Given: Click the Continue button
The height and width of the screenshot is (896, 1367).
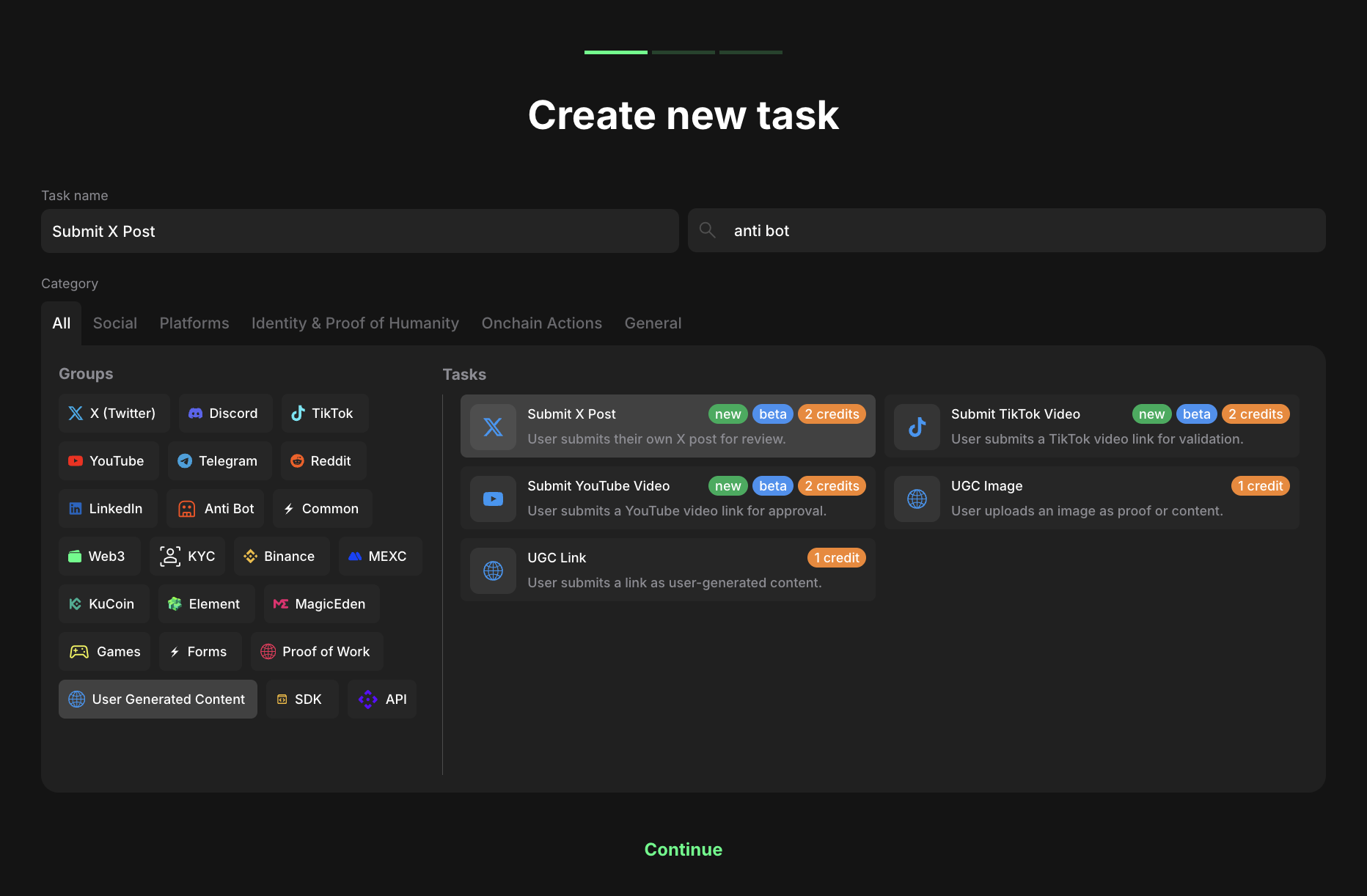Looking at the screenshot, I should click(683, 850).
